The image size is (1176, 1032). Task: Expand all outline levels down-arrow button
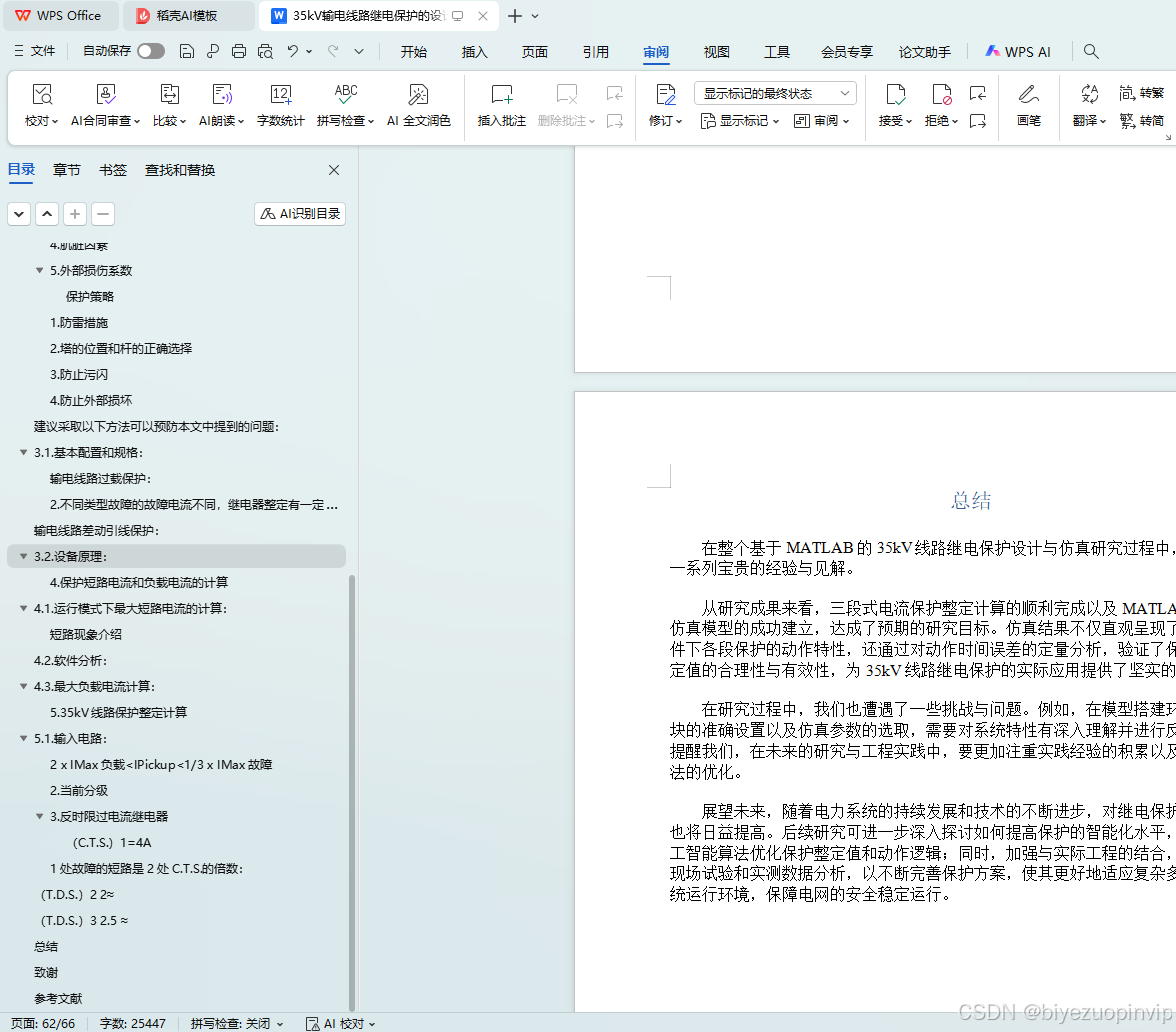pos(19,214)
